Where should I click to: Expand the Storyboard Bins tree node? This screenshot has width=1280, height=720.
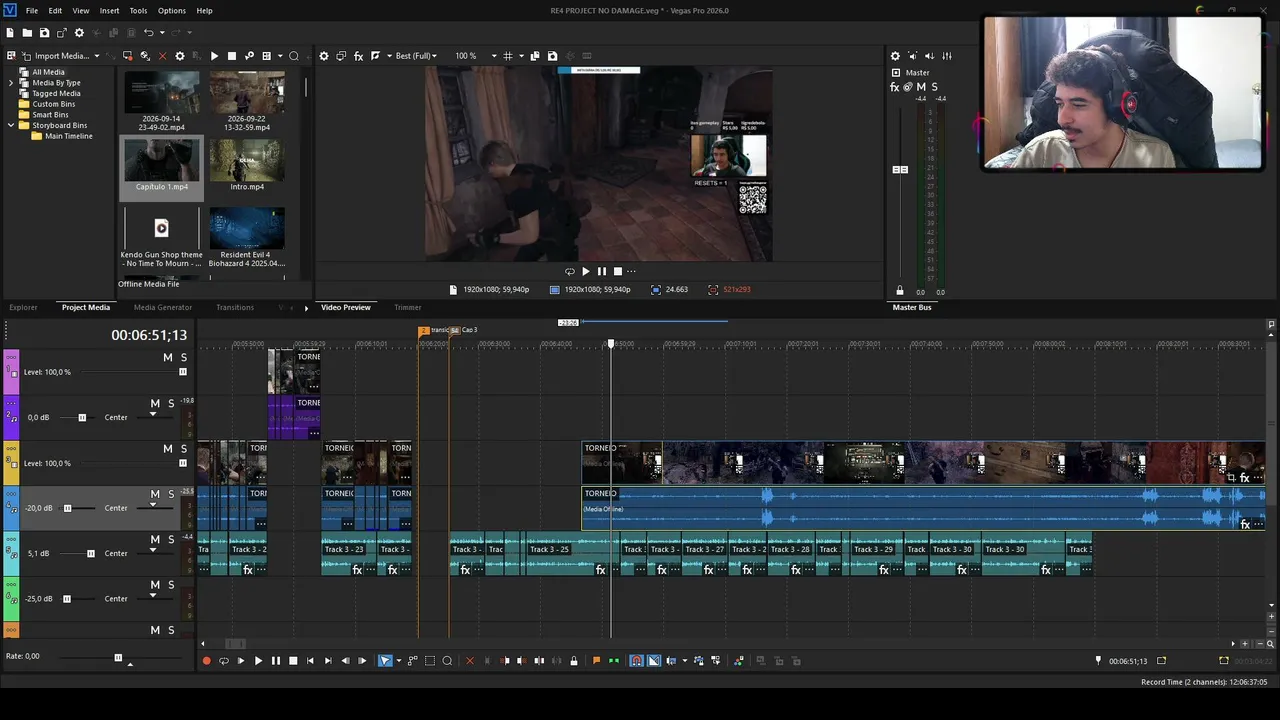tap(11, 126)
